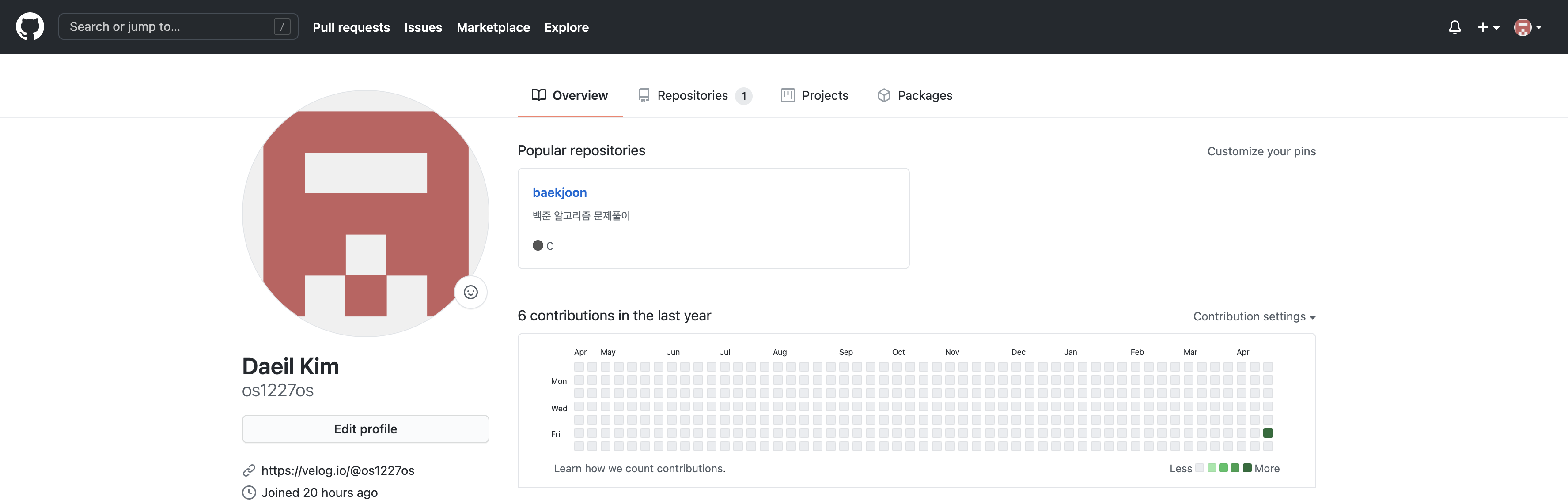Open the user avatar menu dropdown
Screen dimensions: 1568x504
pos(1527,27)
